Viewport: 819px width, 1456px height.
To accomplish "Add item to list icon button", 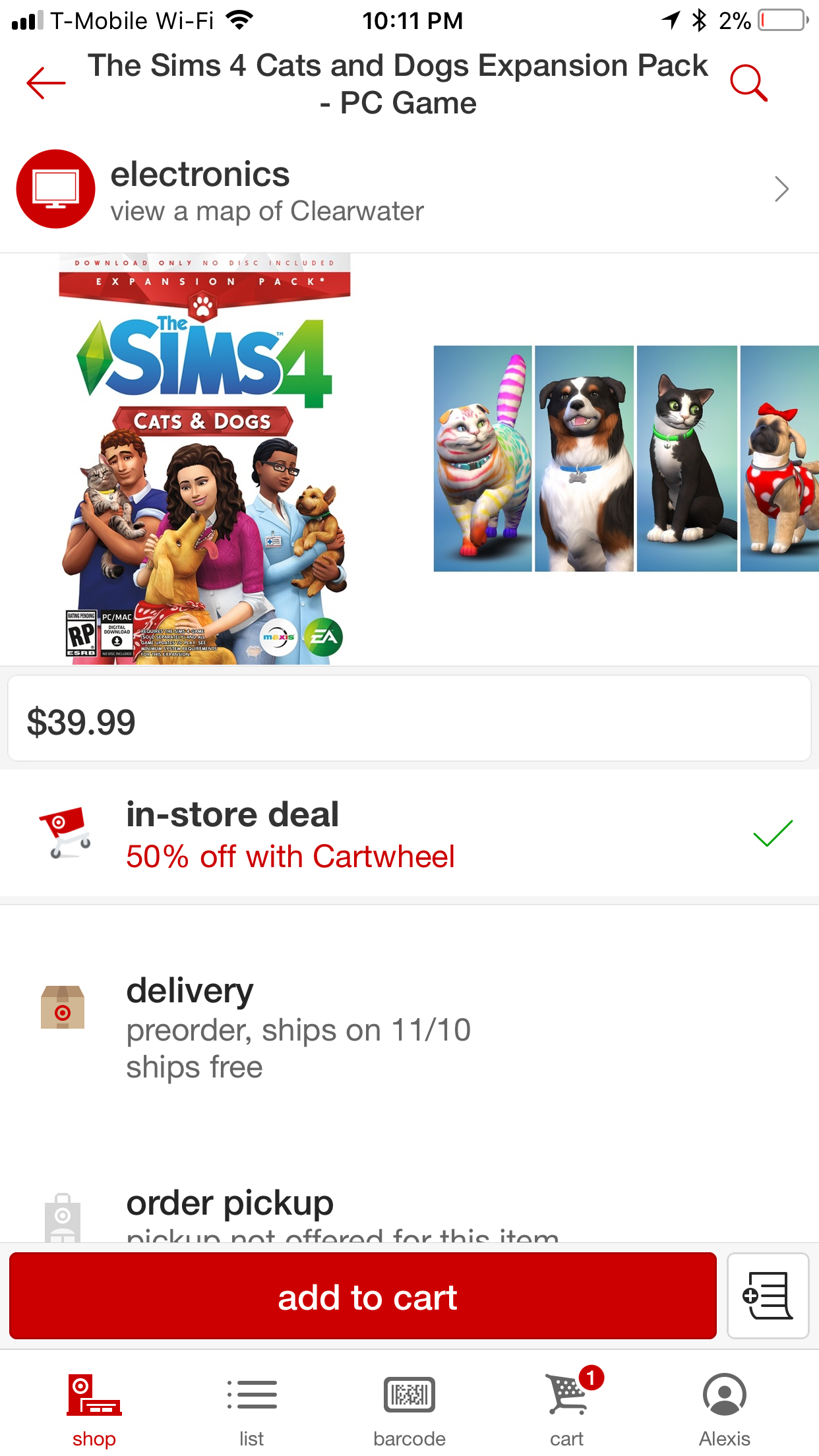I will (768, 1296).
